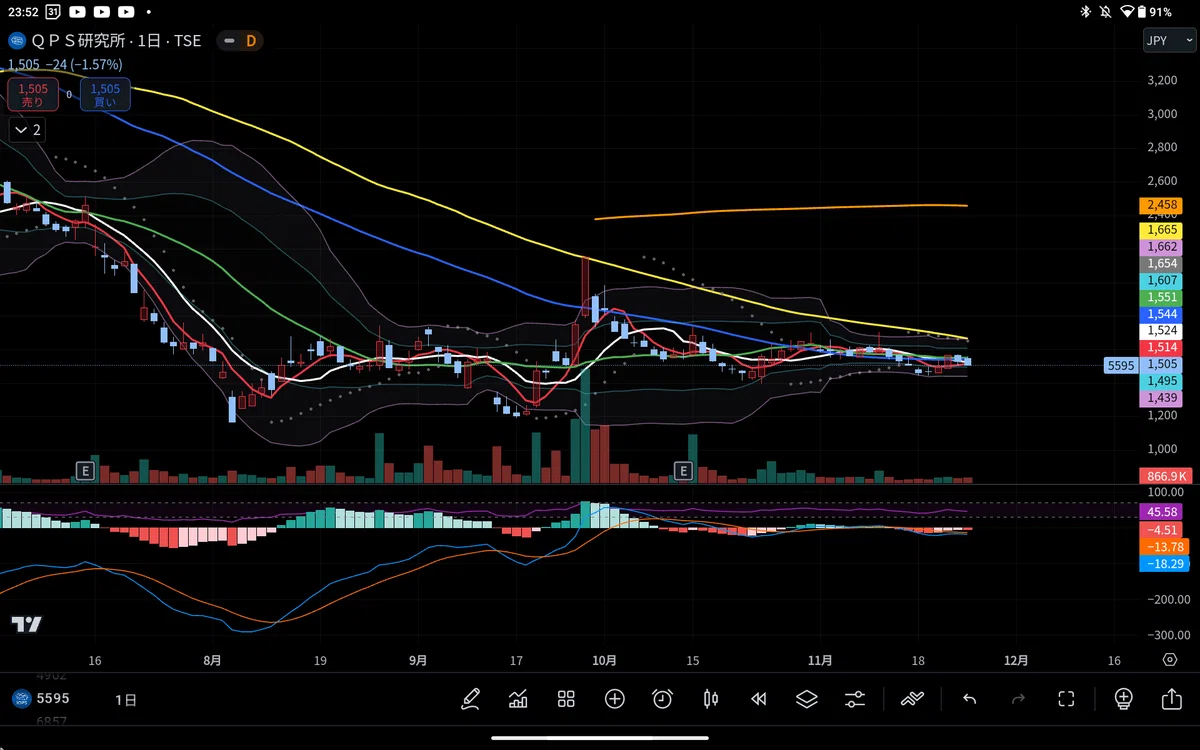The width and height of the screenshot is (1200, 750).
Task: Open axis settings hexagon gear icon
Action: tap(1170, 660)
